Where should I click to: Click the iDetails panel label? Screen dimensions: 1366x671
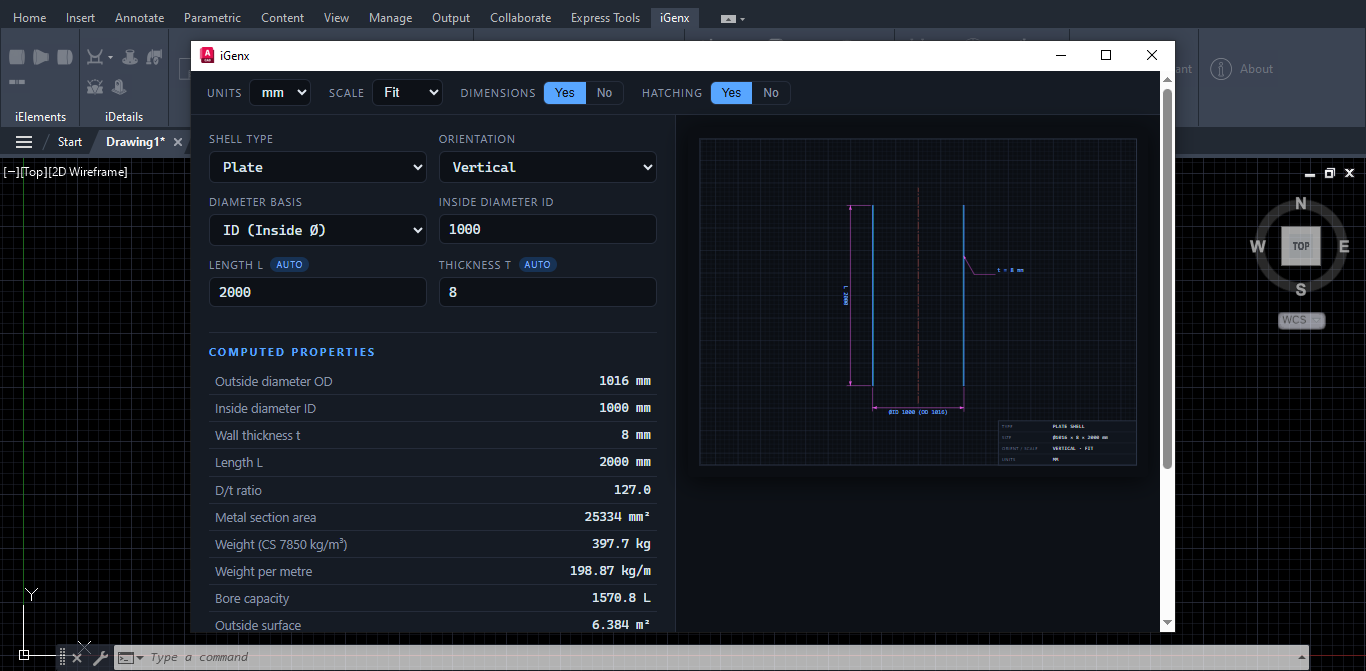124,117
